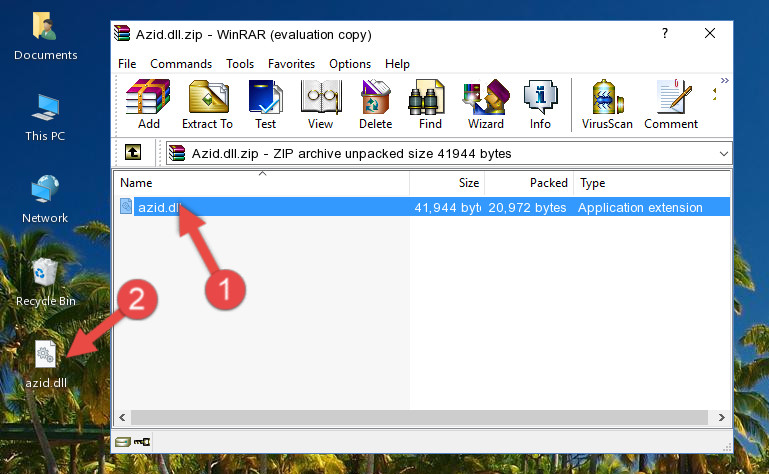Viewport: 769px width, 474px height.
Task: Click the Application extension type cell
Action: coord(640,208)
